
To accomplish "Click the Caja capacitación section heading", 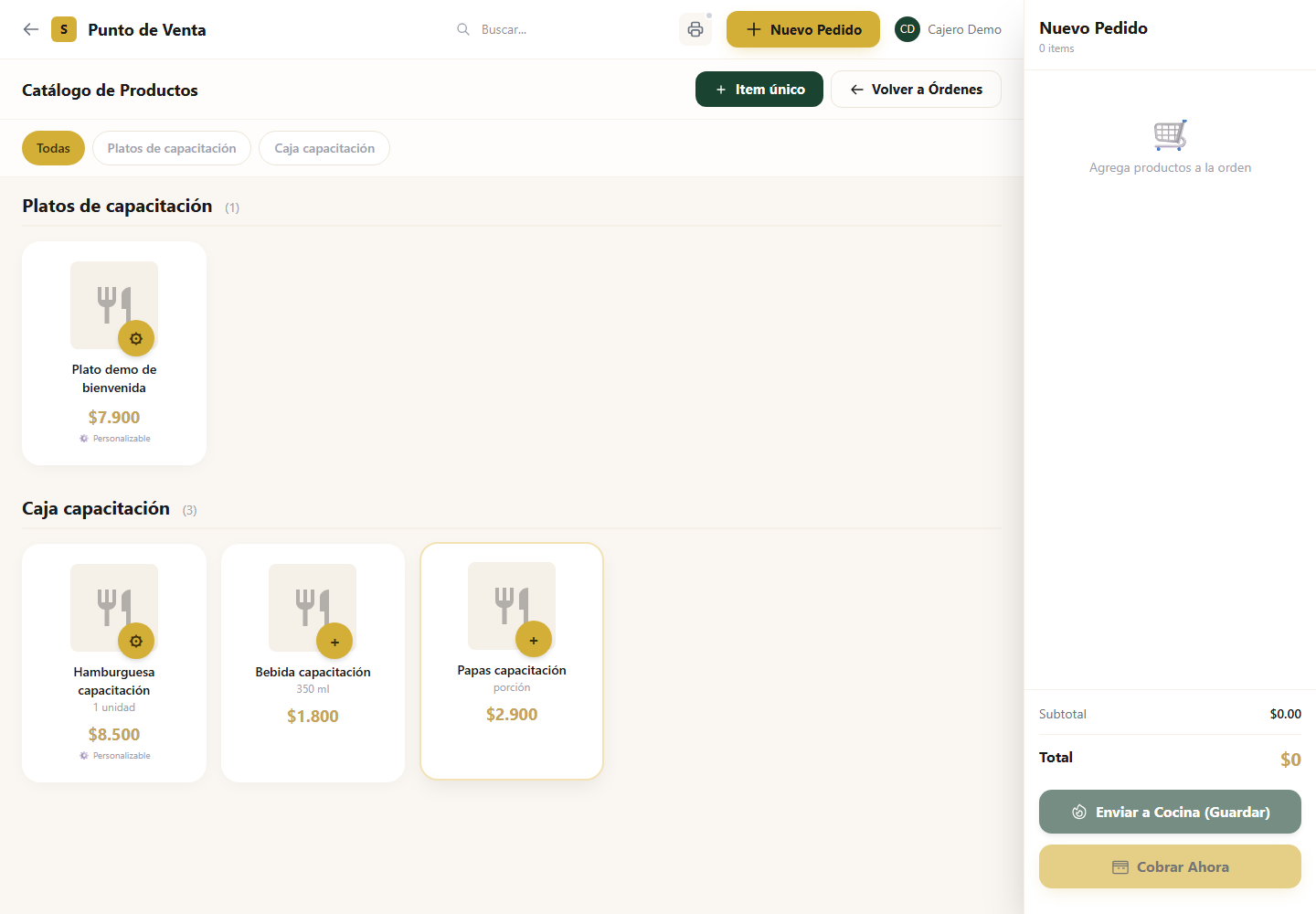I will 96,508.
